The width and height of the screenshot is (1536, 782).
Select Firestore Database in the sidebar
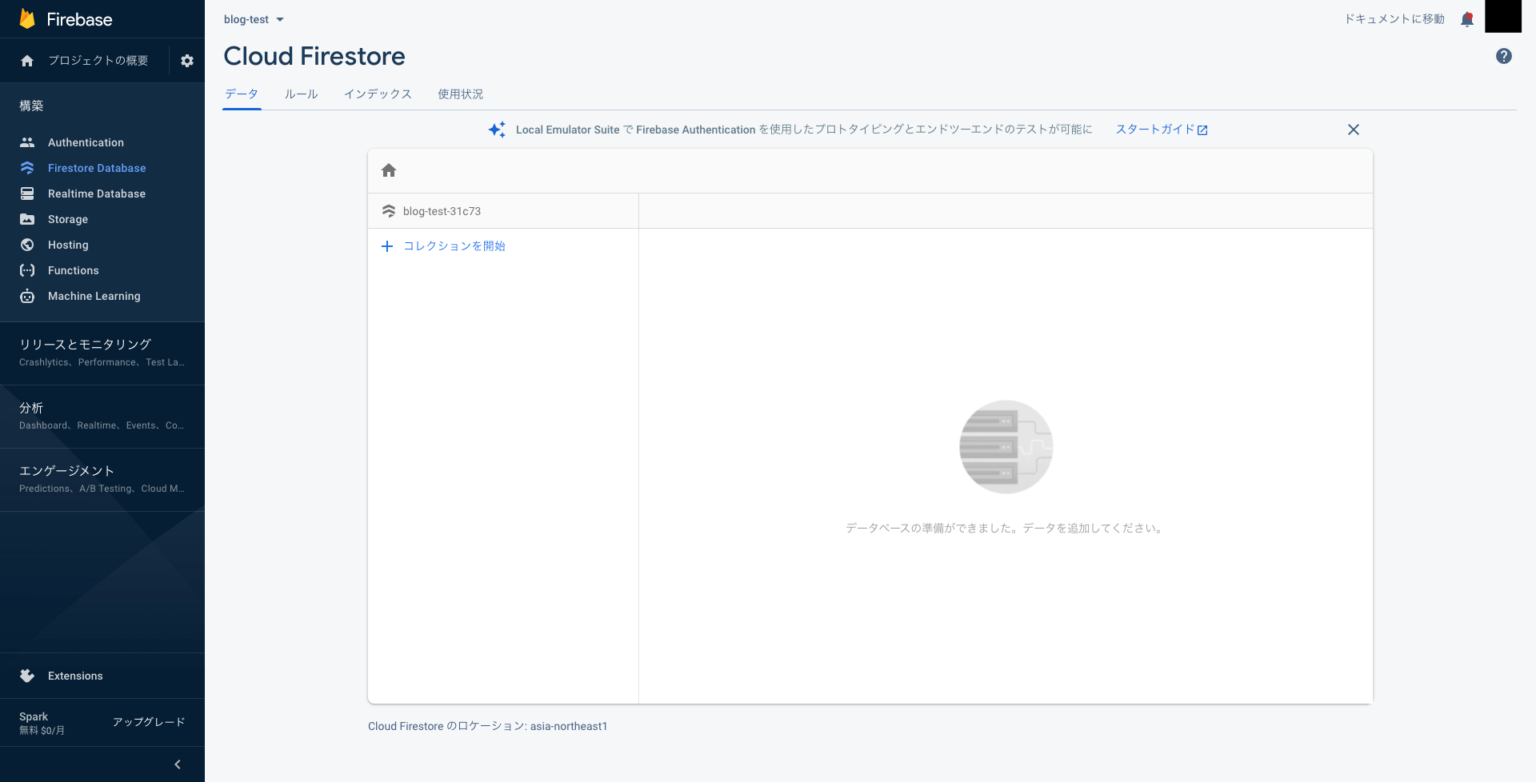[x=95, y=167]
